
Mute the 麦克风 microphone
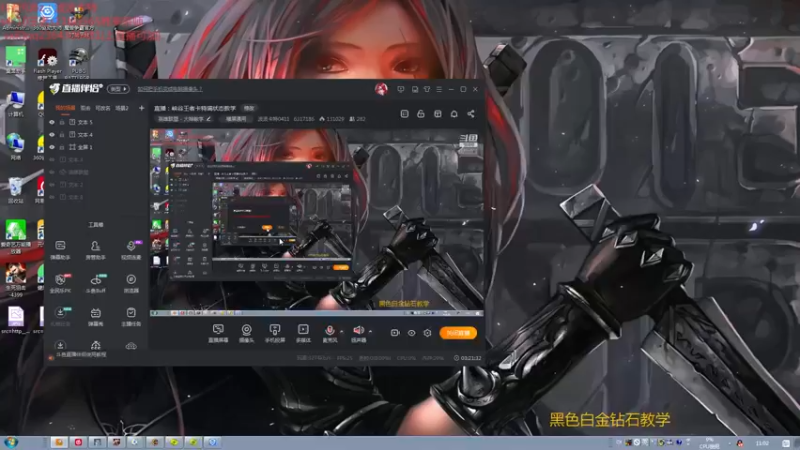[x=330, y=333]
